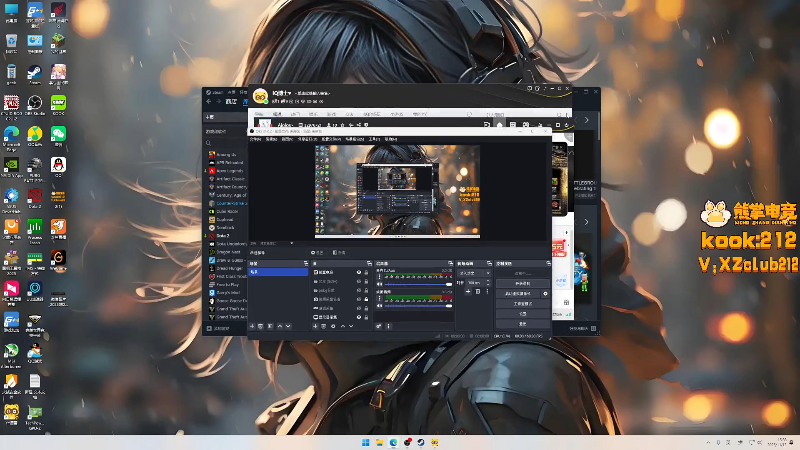The width and height of the screenshot is (800, 450).
Task: Show next Steam featured item with top arrow
Action: pos(586,120)
